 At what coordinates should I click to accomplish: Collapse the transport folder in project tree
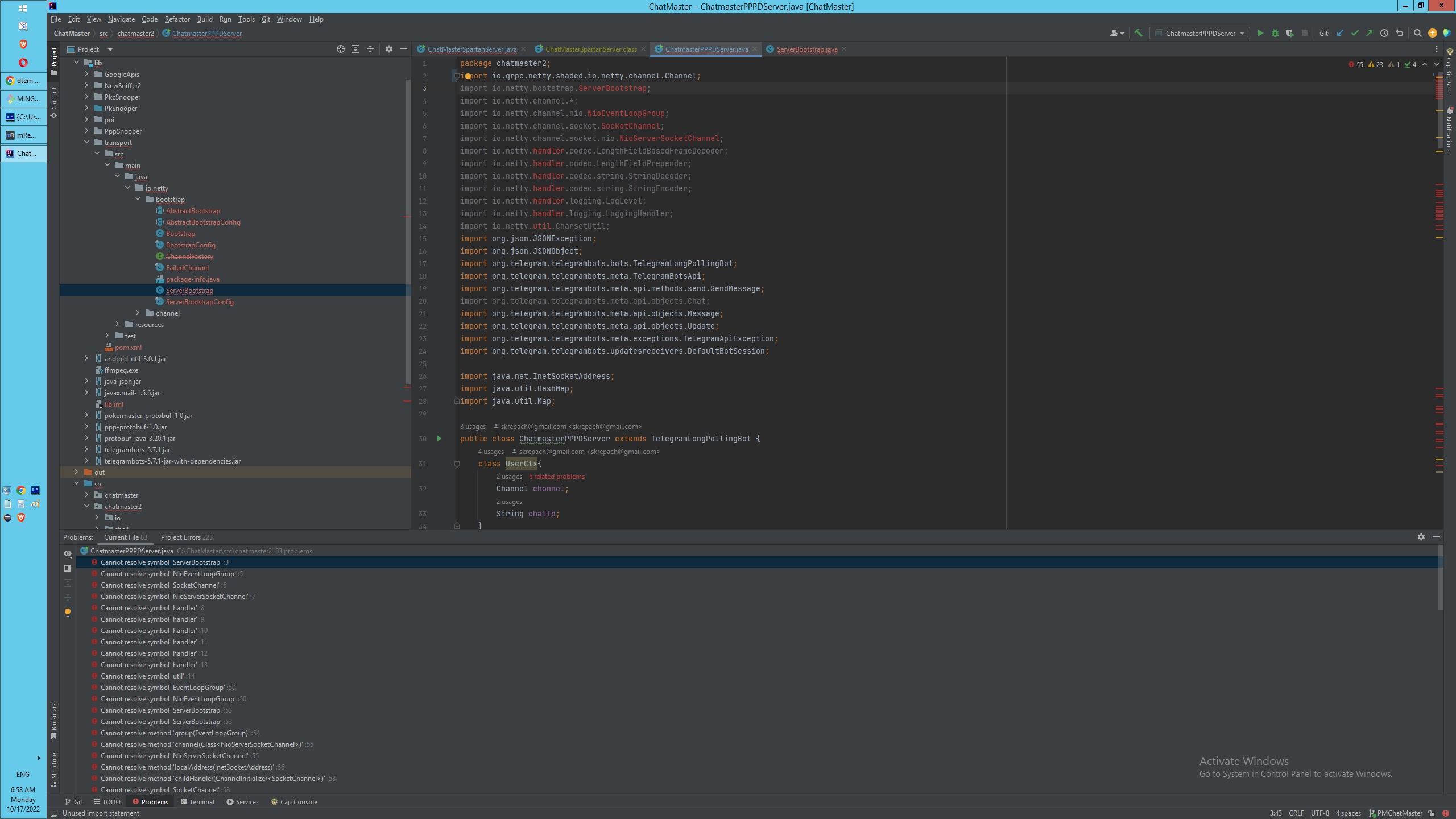[x=86, y=143]
